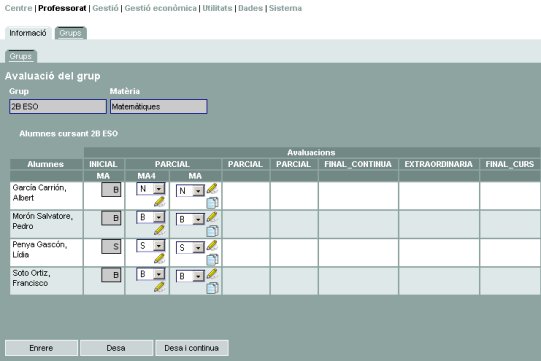Screen dimensions: 541x361
Task: Open the Professorat menu
Action: coord(62,8)
